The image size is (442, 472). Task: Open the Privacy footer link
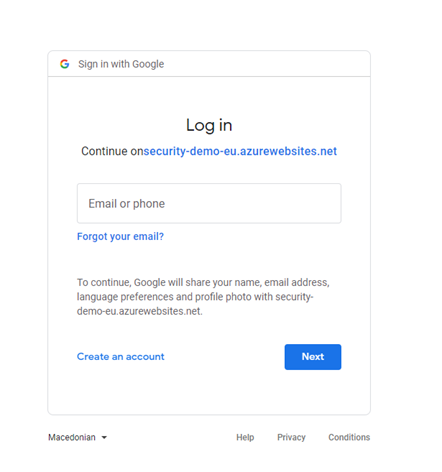click(x=291, y=437)
